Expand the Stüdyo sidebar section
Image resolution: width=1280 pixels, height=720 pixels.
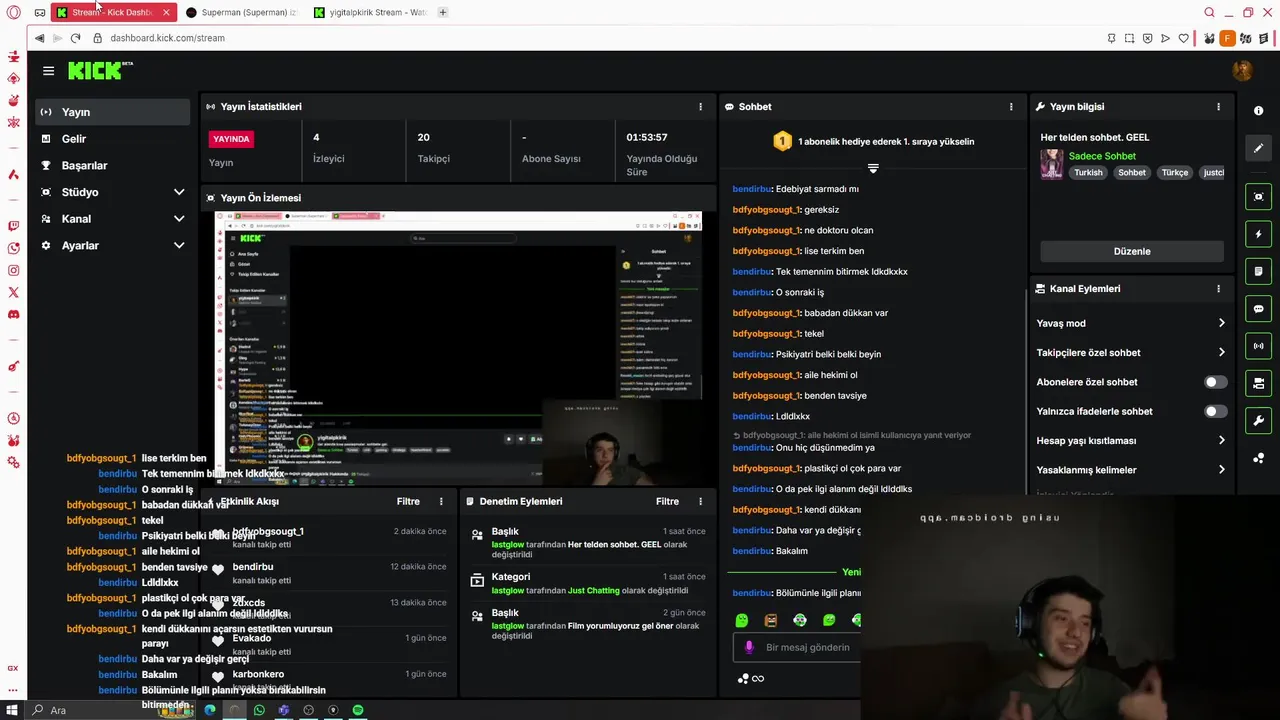pyautogui.click(x=179, y=192)
